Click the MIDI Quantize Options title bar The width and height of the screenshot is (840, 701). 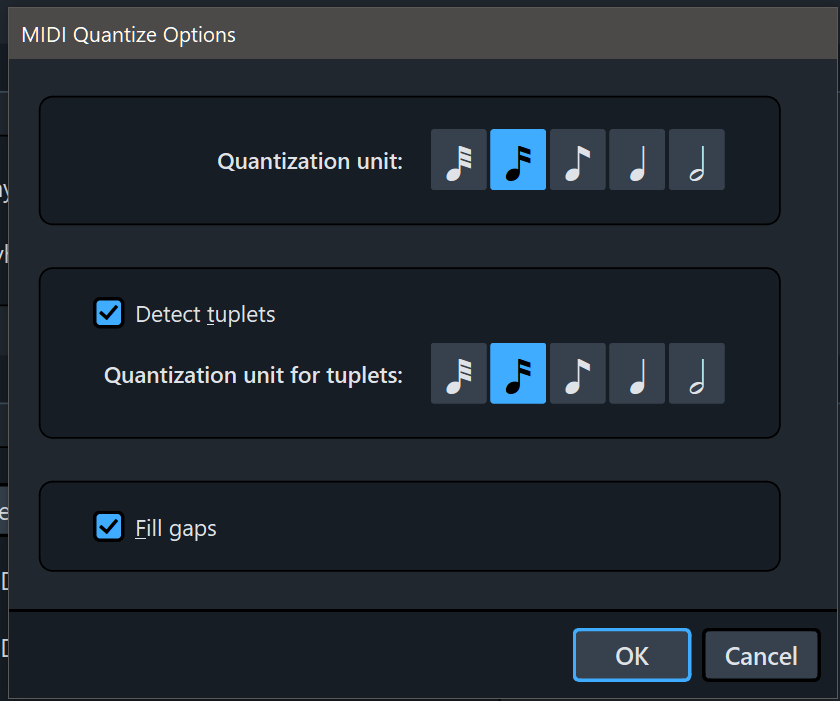(400, 35)
